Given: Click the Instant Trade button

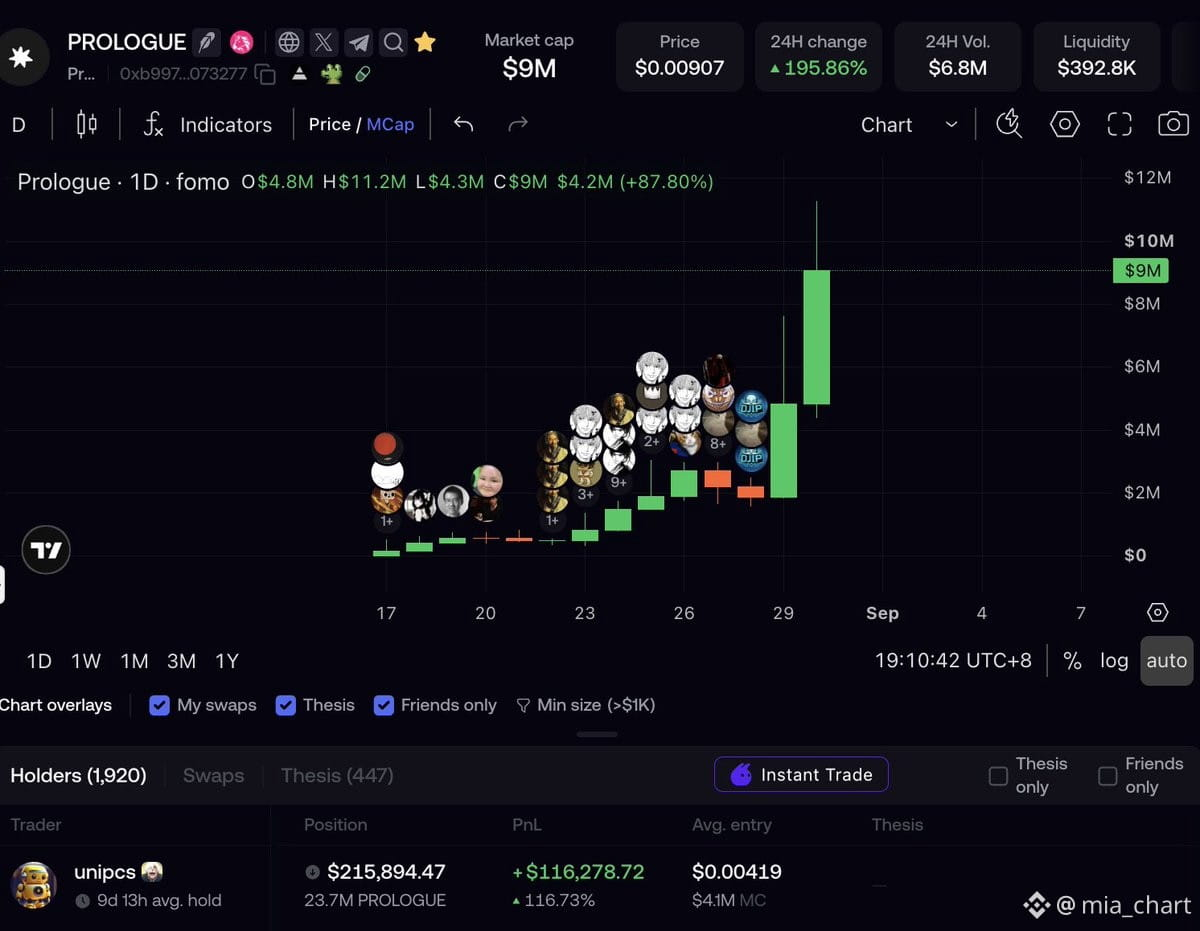Looking at the screenshot, I should coord(801,774).
